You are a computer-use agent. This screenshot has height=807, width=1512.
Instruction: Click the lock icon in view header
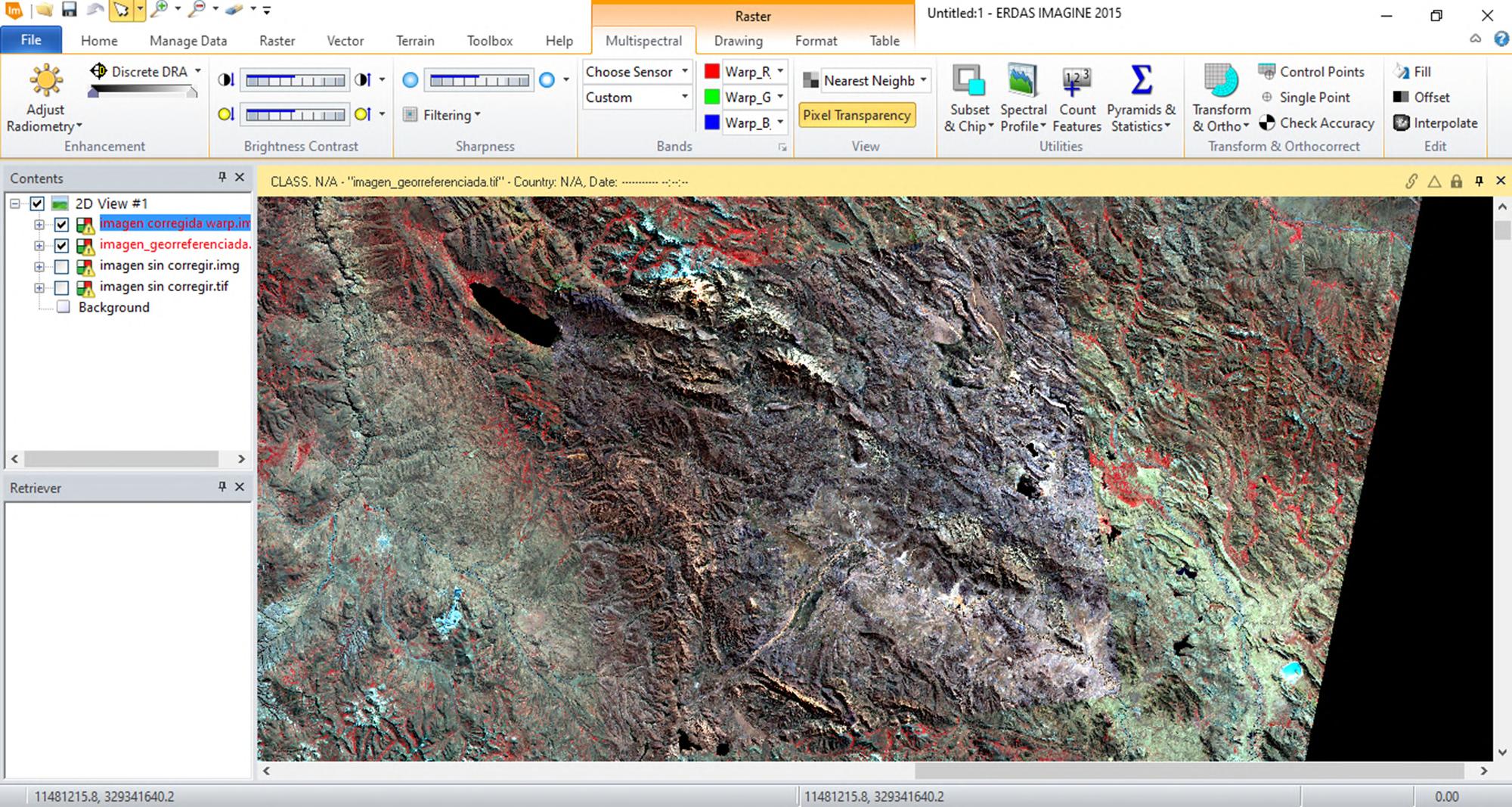(1456, 182)
